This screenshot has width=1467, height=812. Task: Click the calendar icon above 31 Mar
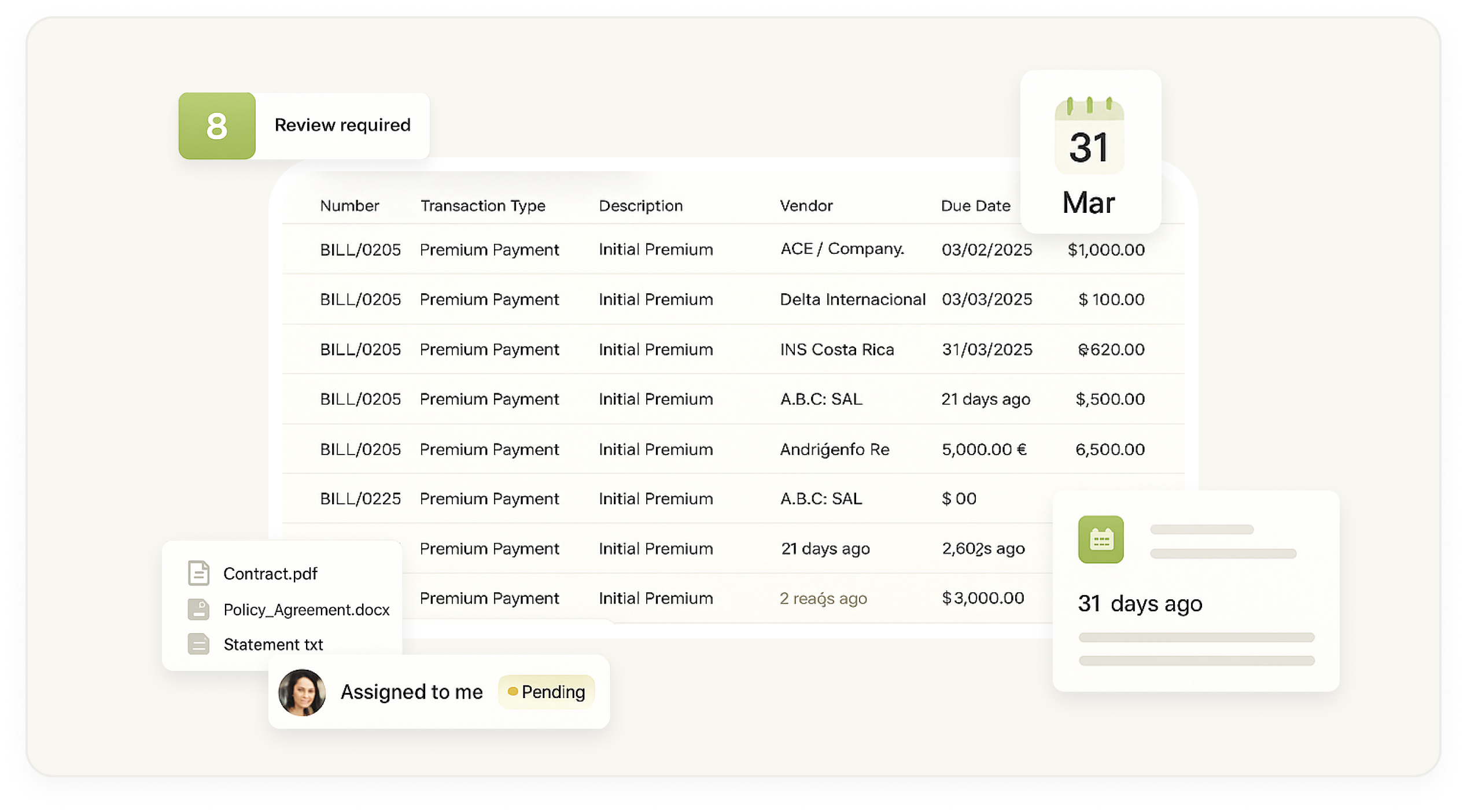coord(1089,136)
